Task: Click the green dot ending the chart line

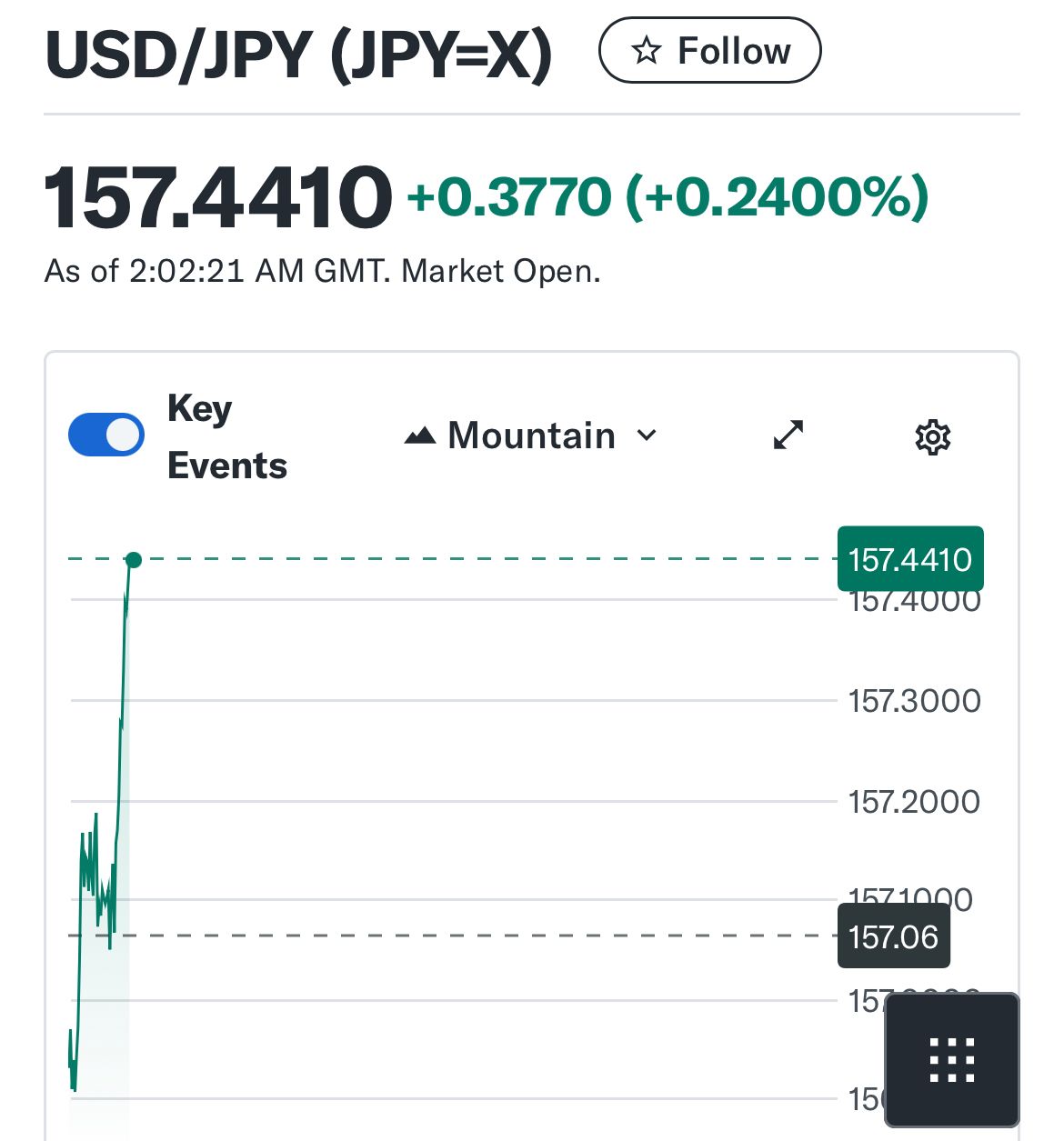Action: point(134,560)
